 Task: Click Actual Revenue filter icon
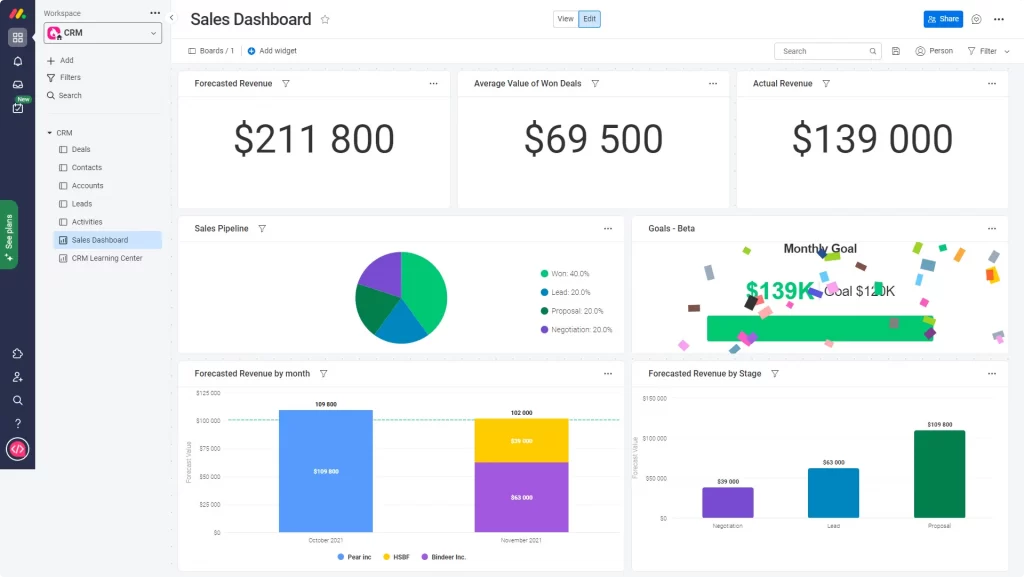point(826,84)
